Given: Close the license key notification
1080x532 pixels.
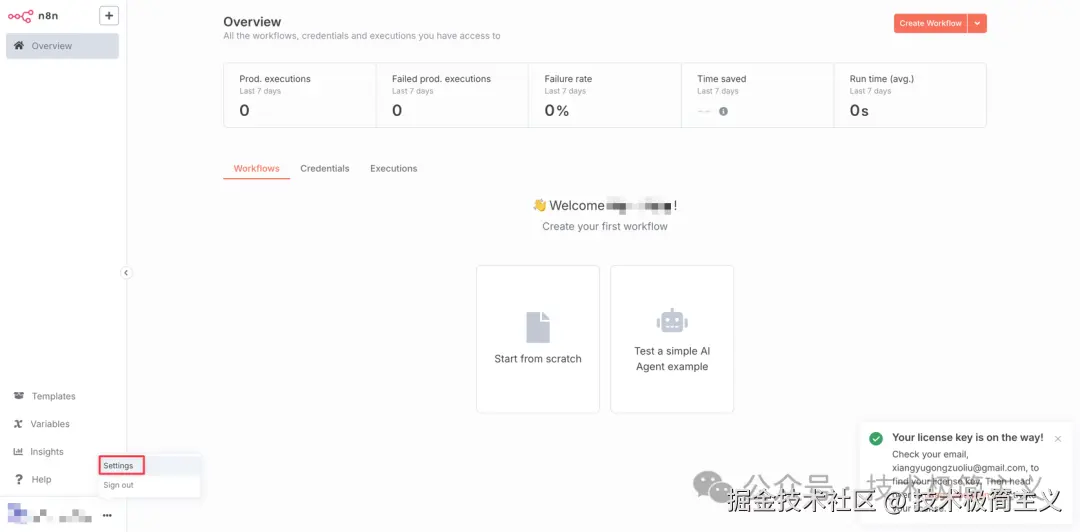Looking at the screenshot, I should coord(1058,439).
